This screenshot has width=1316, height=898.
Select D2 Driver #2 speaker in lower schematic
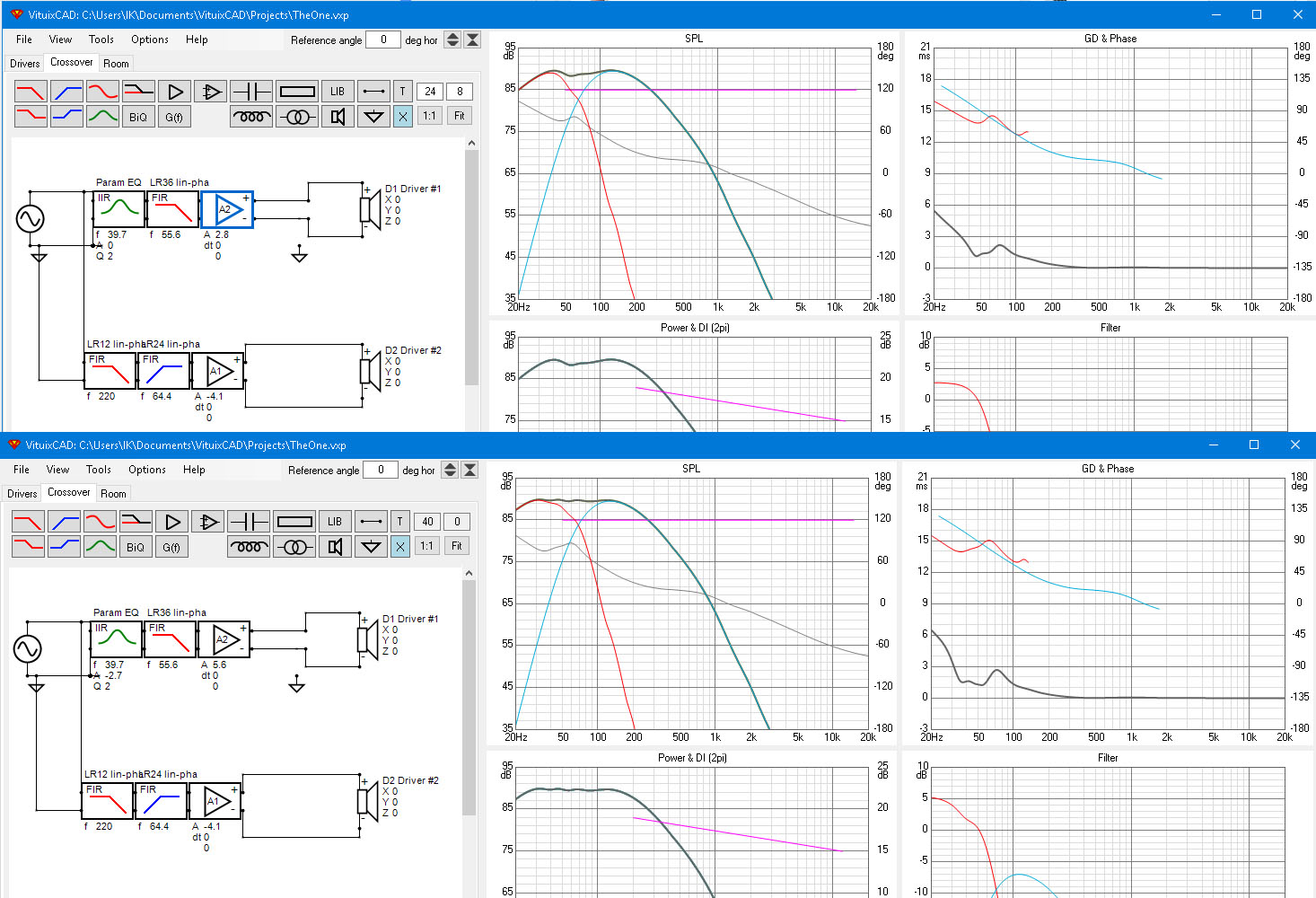point(367,801)
